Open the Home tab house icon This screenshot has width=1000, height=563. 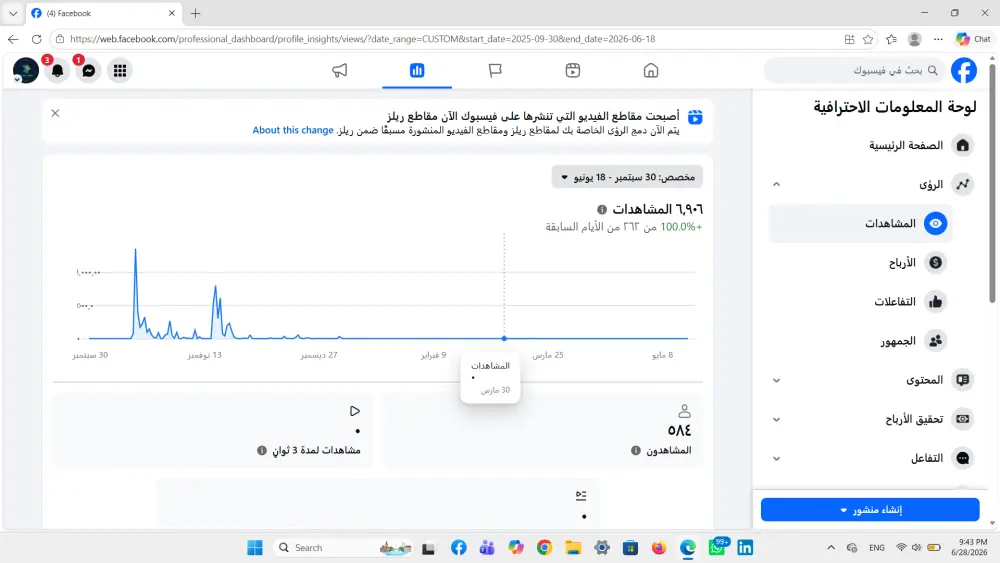[x=651, y=70]
